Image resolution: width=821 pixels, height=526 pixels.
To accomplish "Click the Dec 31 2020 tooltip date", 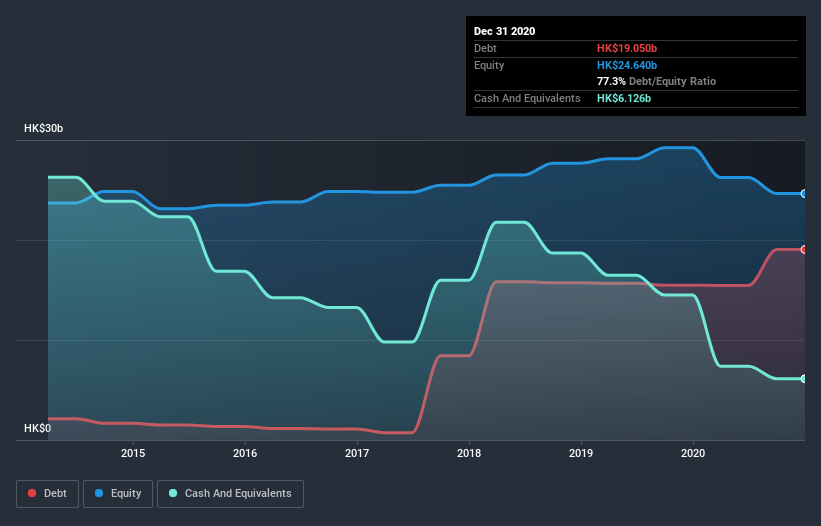I will point(504,31).
